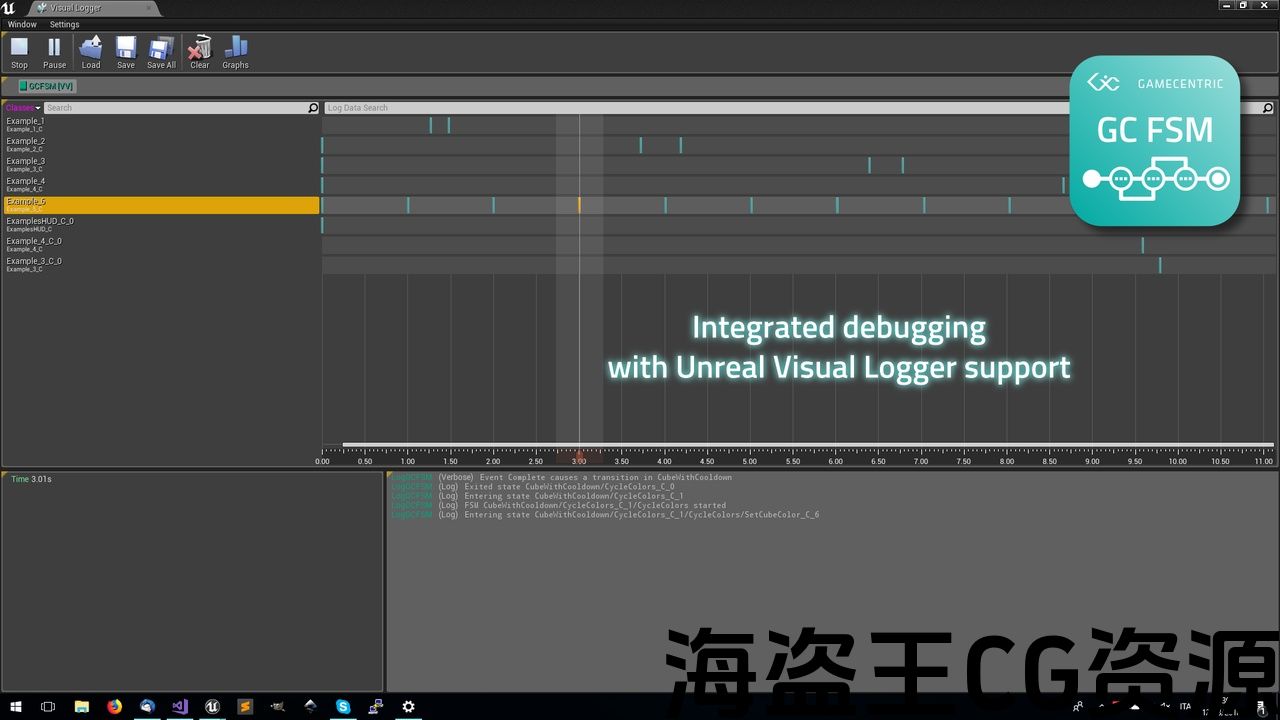The height and width of the screenshot is (720, 1280).
Task: Open Graphs from the toolbar
Action: (235, 52)
